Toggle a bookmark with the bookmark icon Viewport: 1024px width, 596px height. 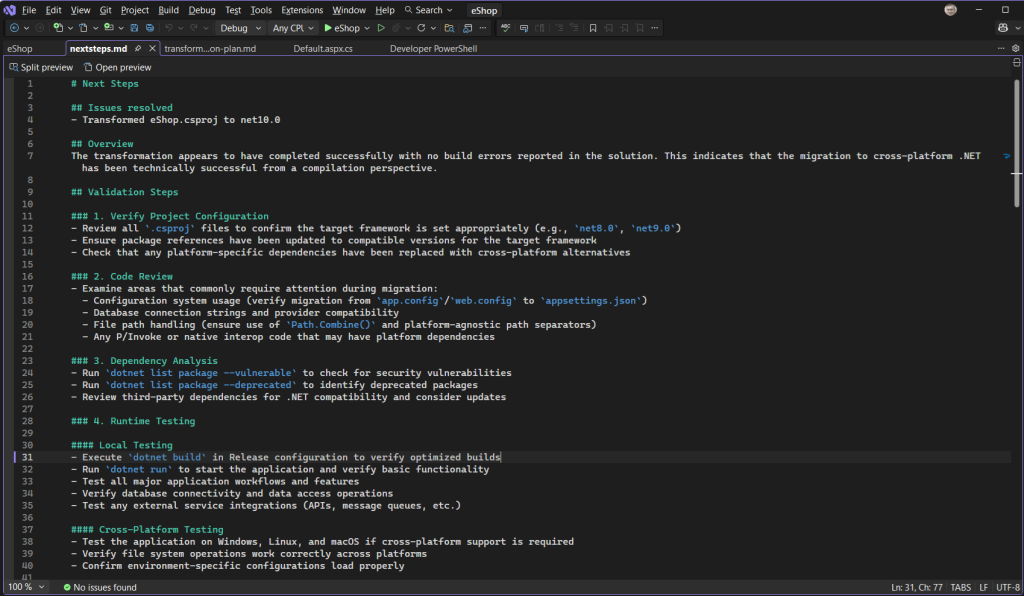click(x=593, y=28)
